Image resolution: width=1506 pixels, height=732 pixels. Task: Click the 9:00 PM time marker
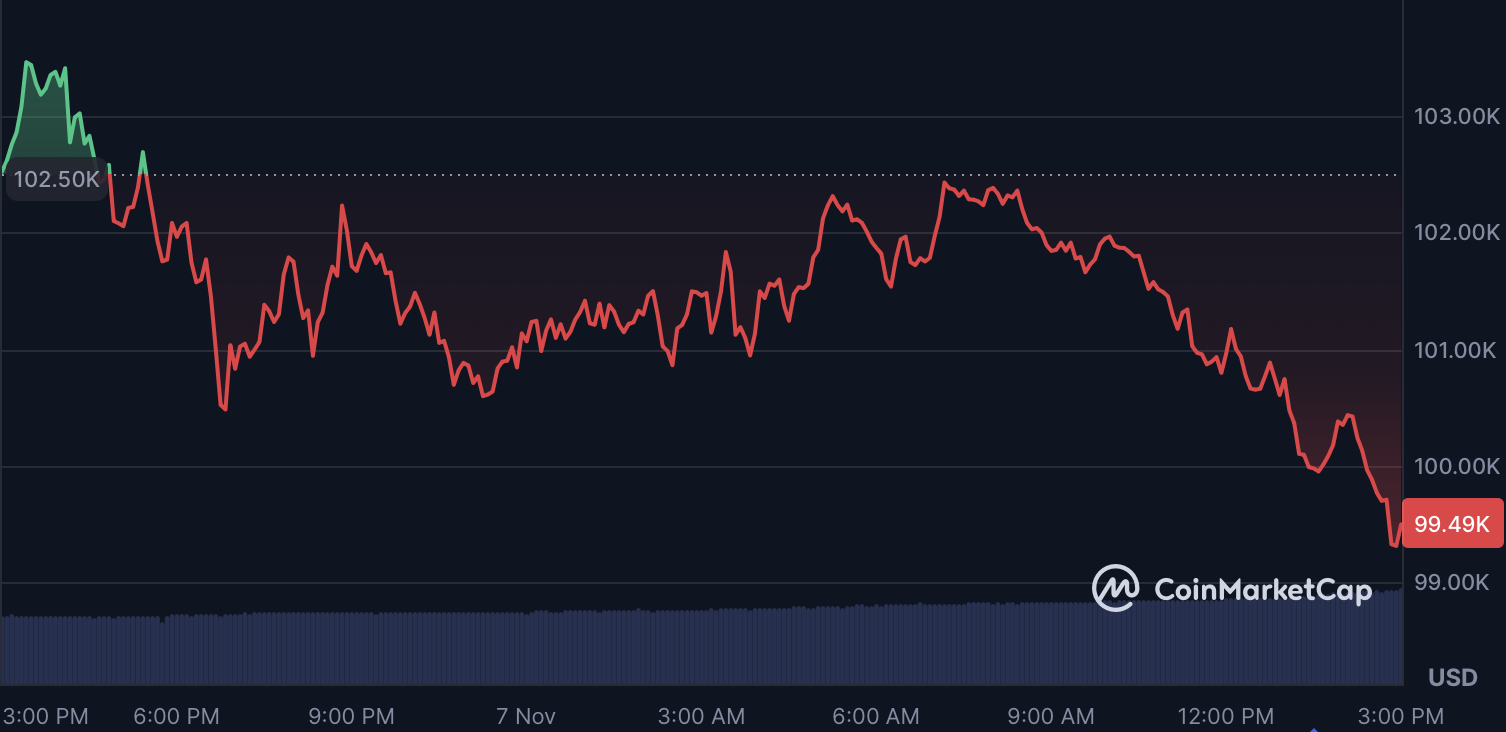(352, 716)
